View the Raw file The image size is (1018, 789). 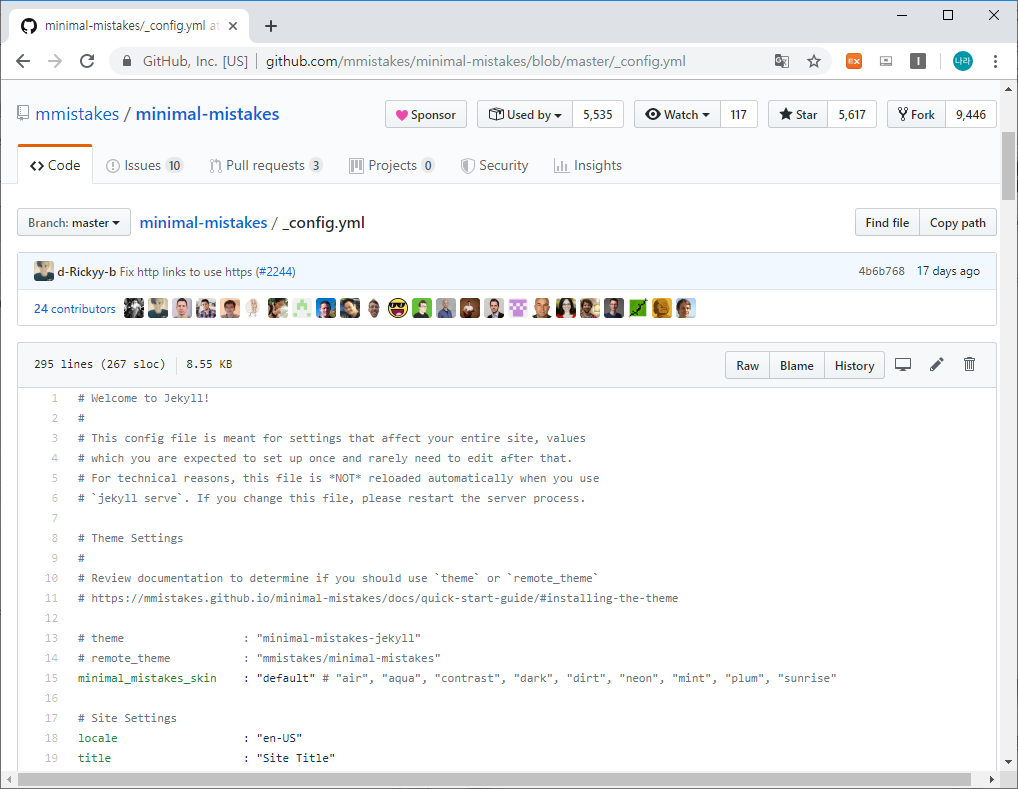(x=747, y=366)
